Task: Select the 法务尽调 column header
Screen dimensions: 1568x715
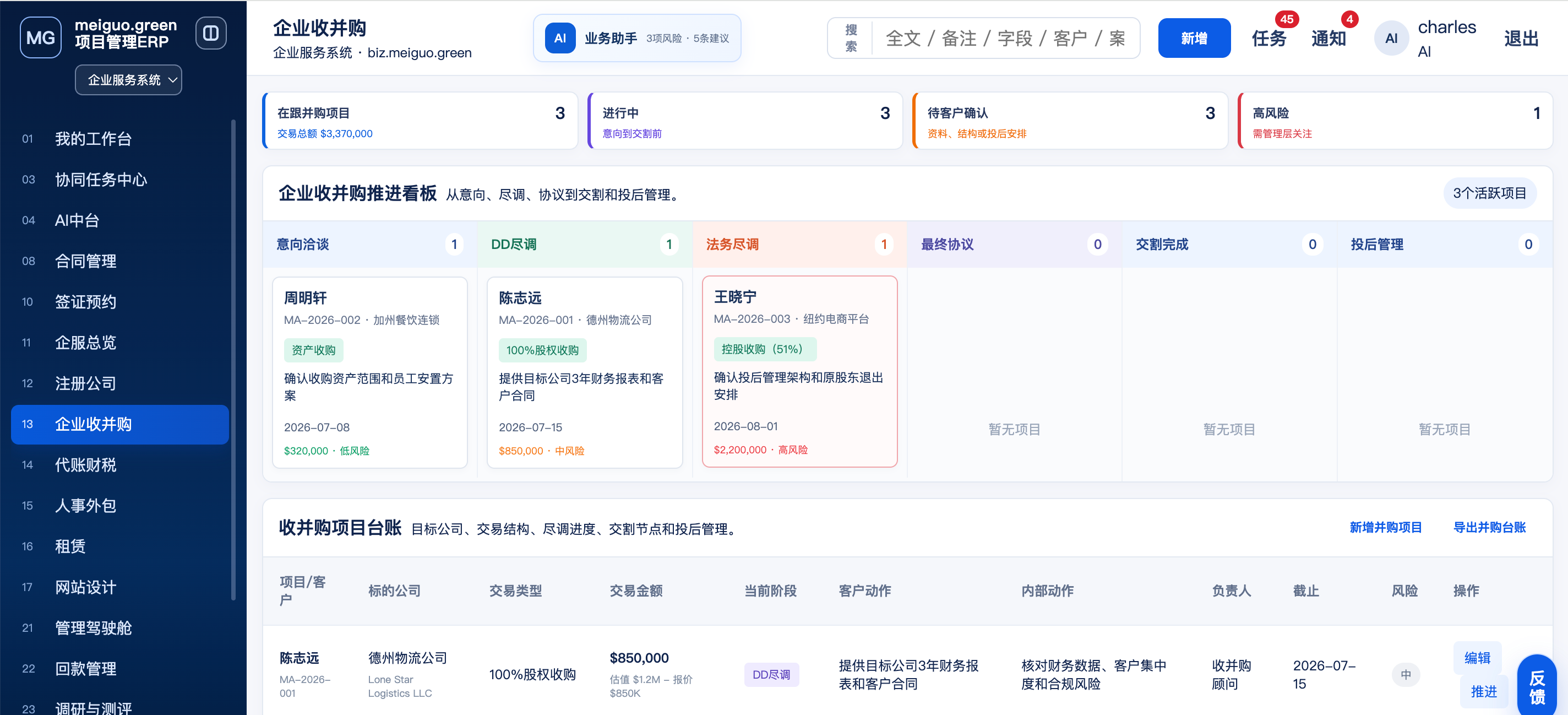Action: click(x=800, y=245)
